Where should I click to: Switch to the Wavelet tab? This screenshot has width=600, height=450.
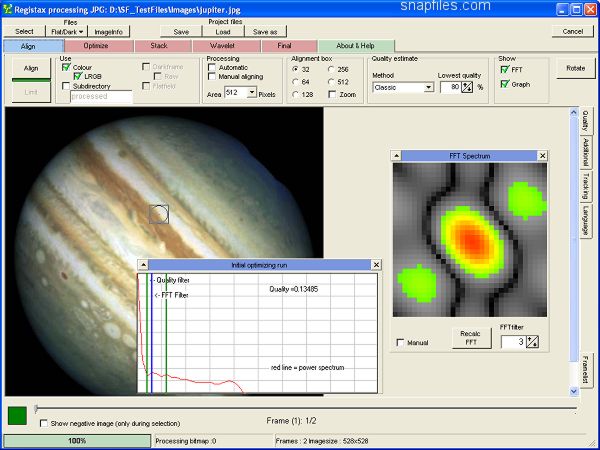coord(222,46)
